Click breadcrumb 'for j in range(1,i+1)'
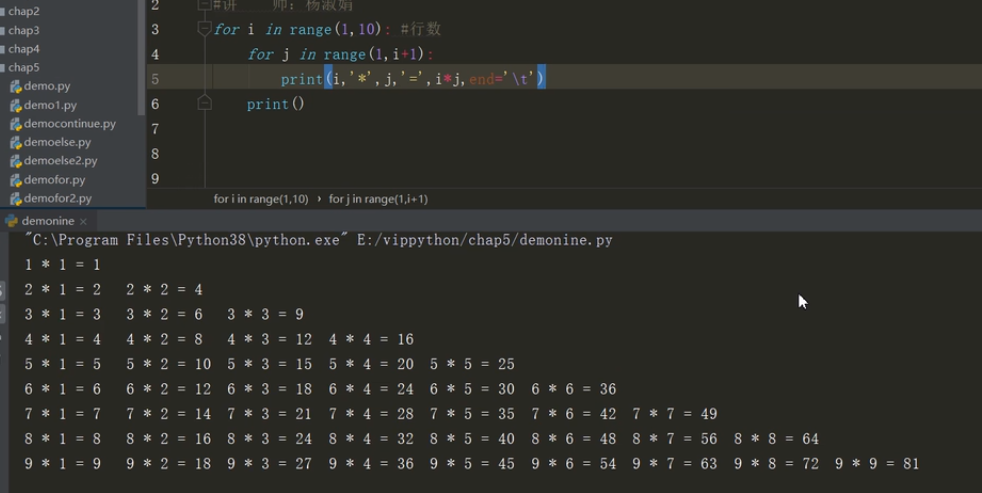 (378, 199)
